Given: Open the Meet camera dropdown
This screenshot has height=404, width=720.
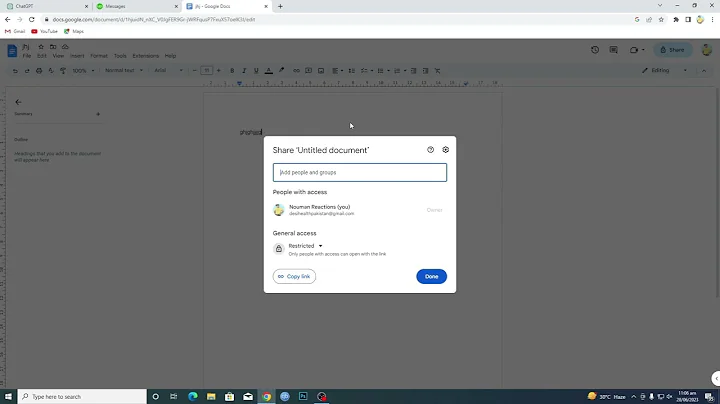Looking at the screenshot, I should (637, 50).
